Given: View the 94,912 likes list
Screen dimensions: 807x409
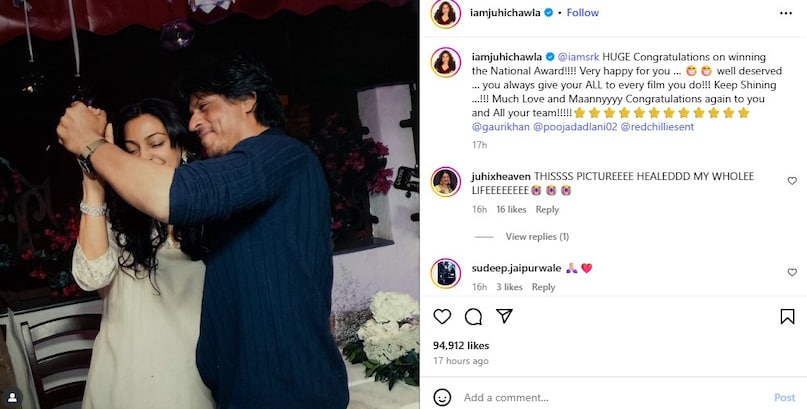Looking at the screenshot, I should coord(461,346).
